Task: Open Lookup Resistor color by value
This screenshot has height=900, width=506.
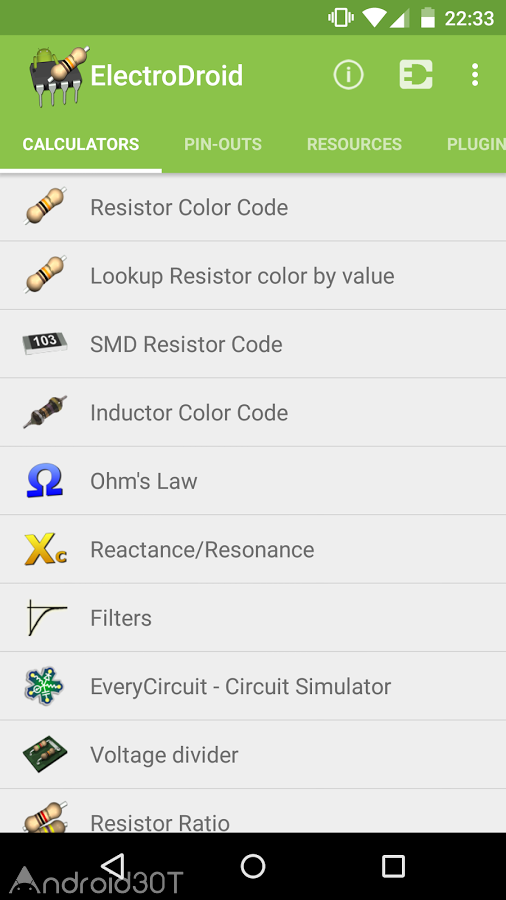Action: pyautogui.click(x=253, y=276)
